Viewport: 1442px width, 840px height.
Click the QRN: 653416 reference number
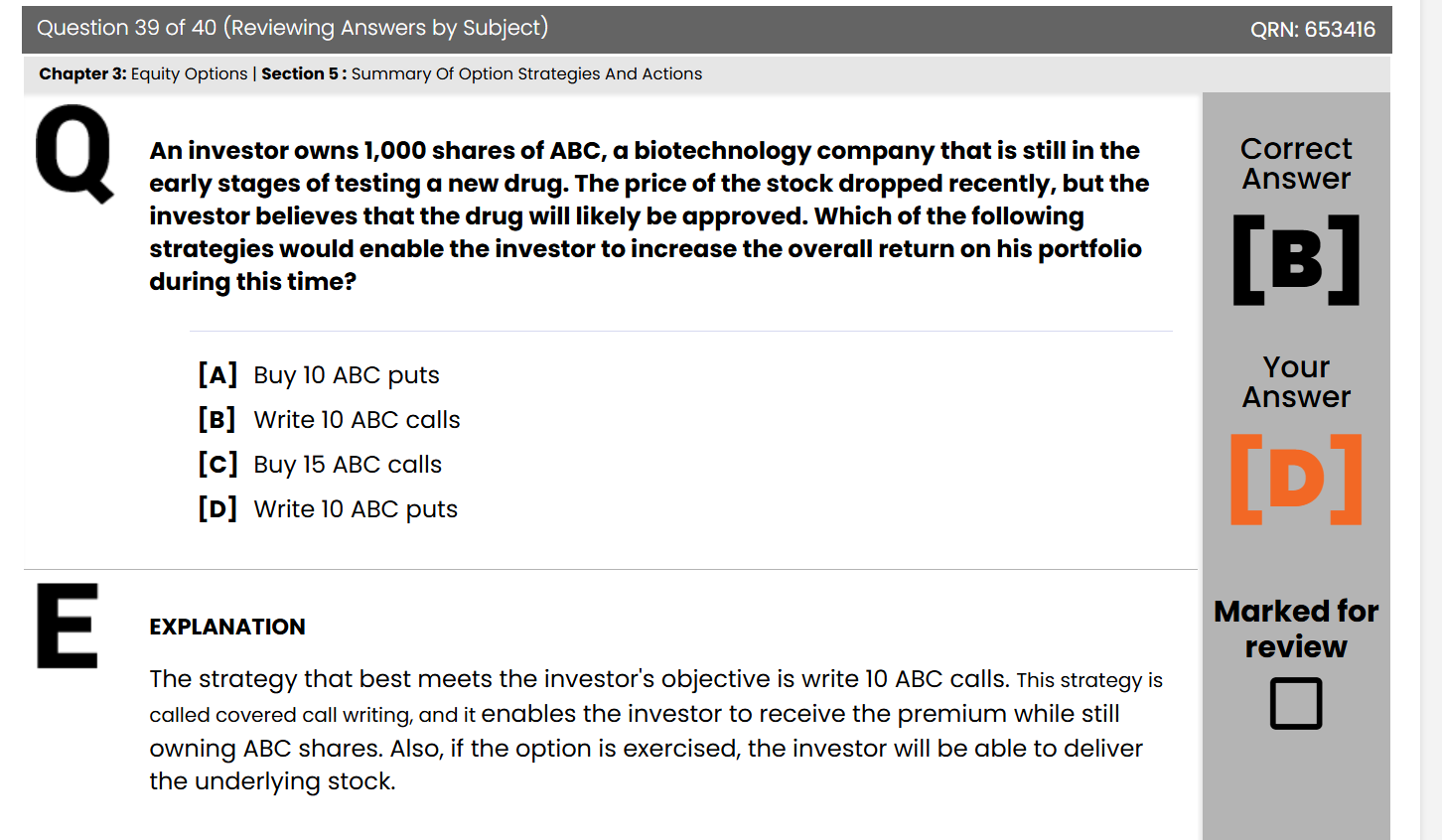1312,30
